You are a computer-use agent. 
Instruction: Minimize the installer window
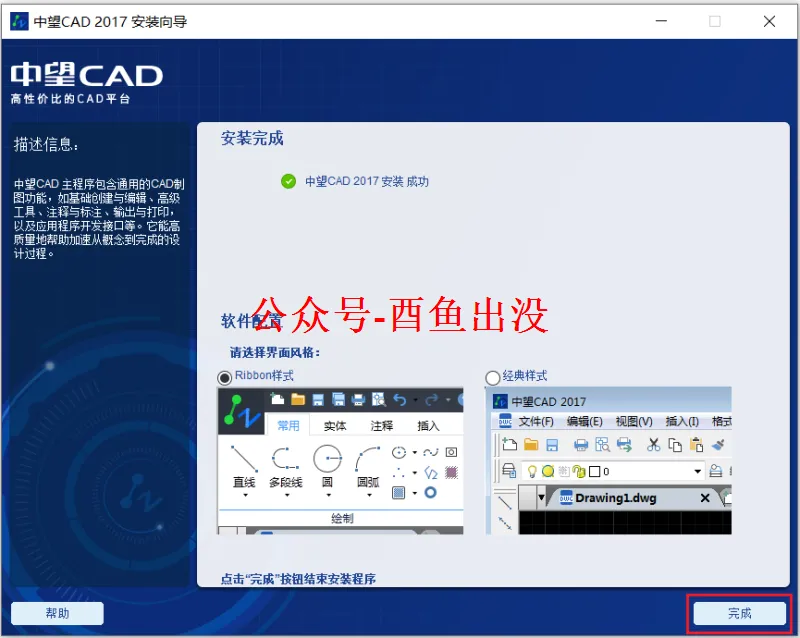[x=661, y=21]
